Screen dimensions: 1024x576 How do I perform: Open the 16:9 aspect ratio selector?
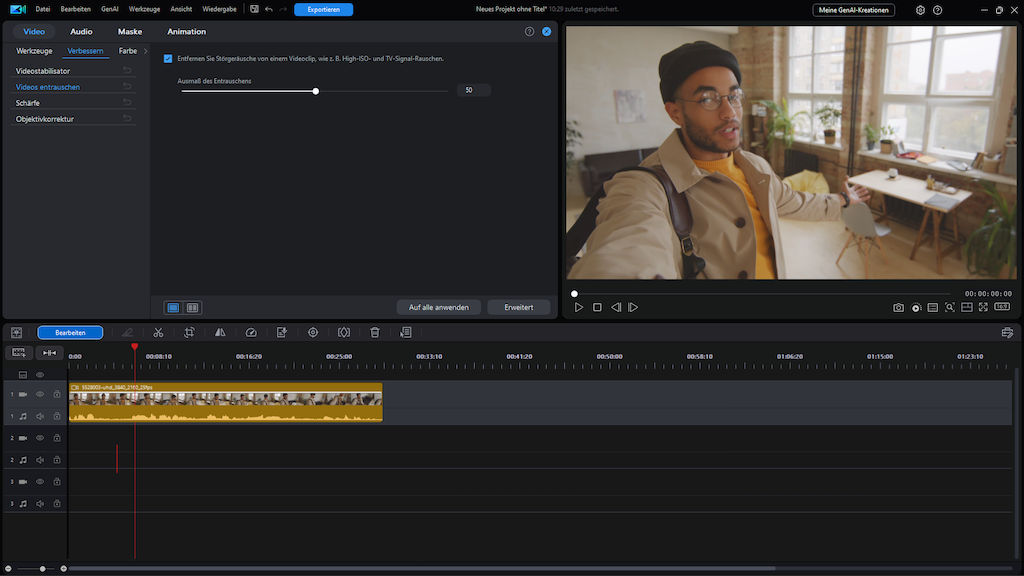1002,307
